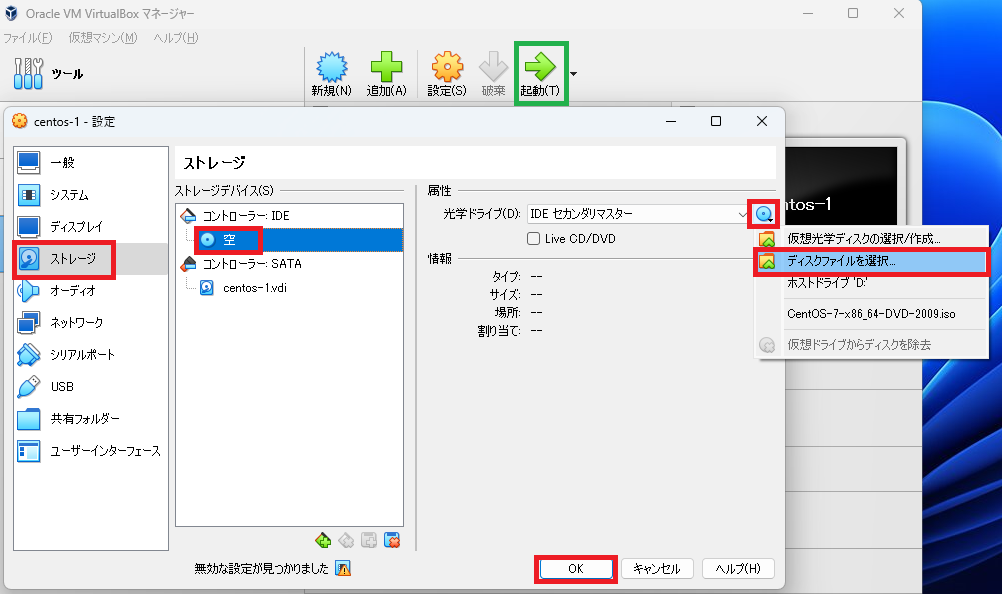Select the 空 empty optical drive entry
The image size is (1002, 594).
pos(289,240)
